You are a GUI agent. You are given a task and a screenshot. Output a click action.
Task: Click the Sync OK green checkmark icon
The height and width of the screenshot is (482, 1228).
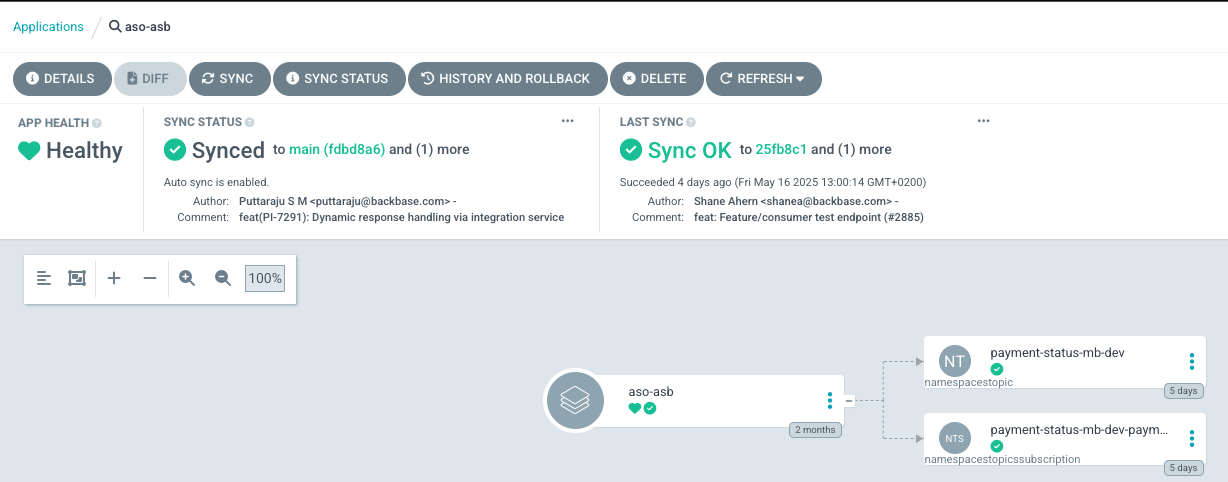631,150
